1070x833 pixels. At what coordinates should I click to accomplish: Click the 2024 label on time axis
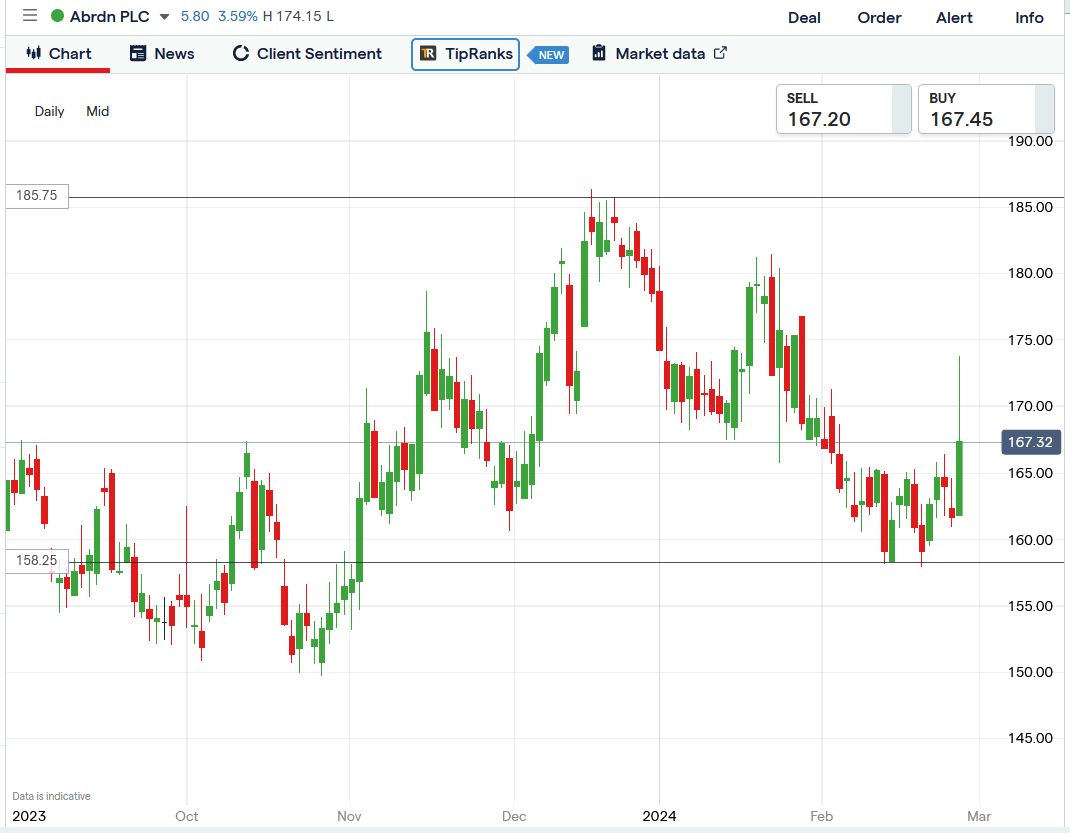click(x=659, y=816)
